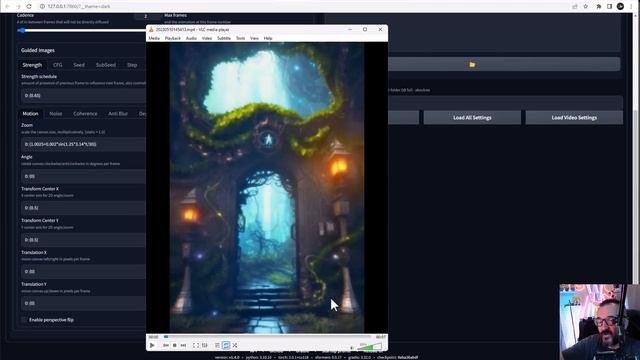This screenshot has width=640, height=360.
Task: Adjust the VLC volume slider
Action: coord(371,347)
